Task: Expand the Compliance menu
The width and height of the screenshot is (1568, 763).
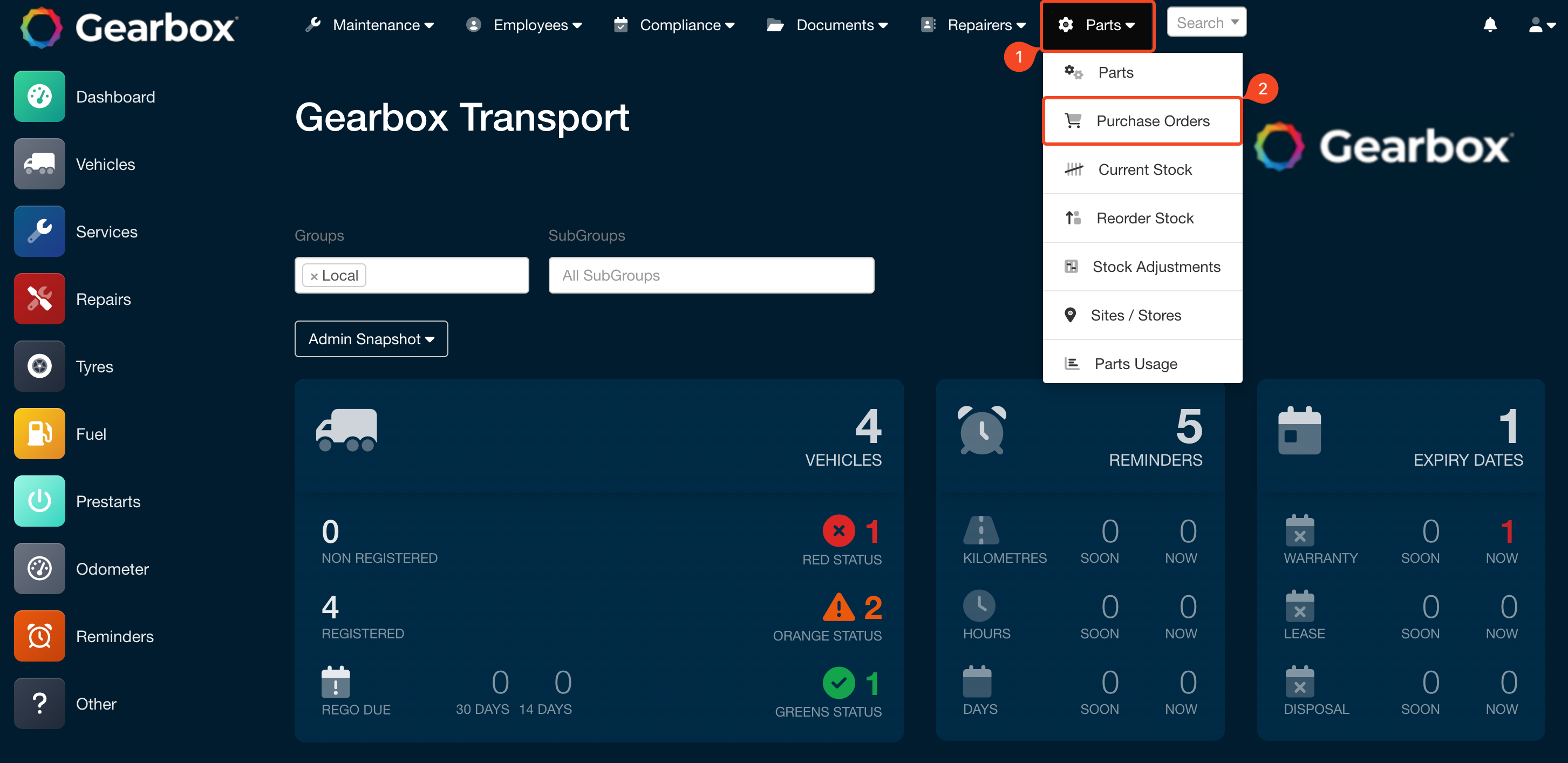Action: coord(674,25)
